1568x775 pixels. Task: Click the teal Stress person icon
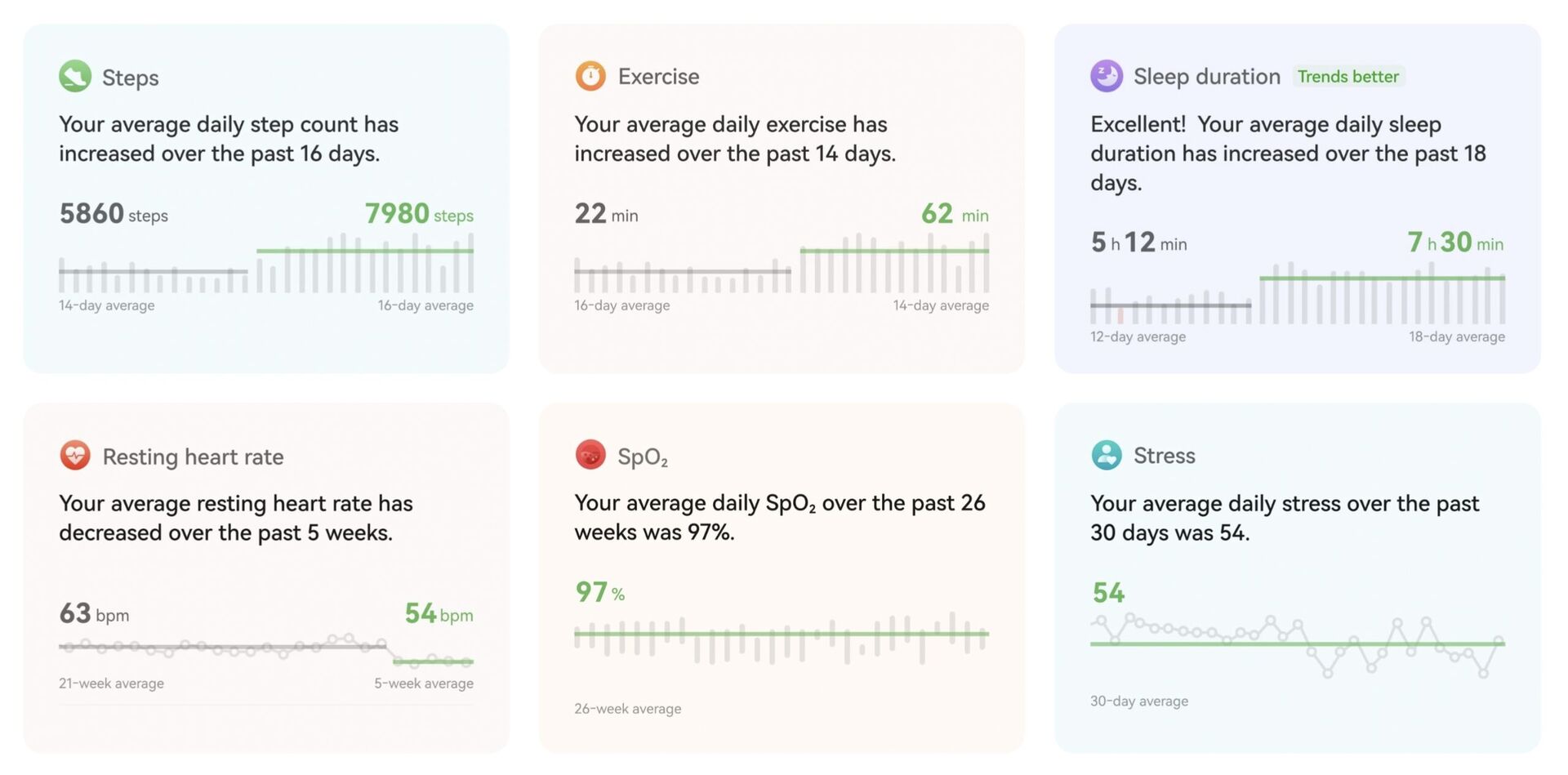click(1107, 455)
